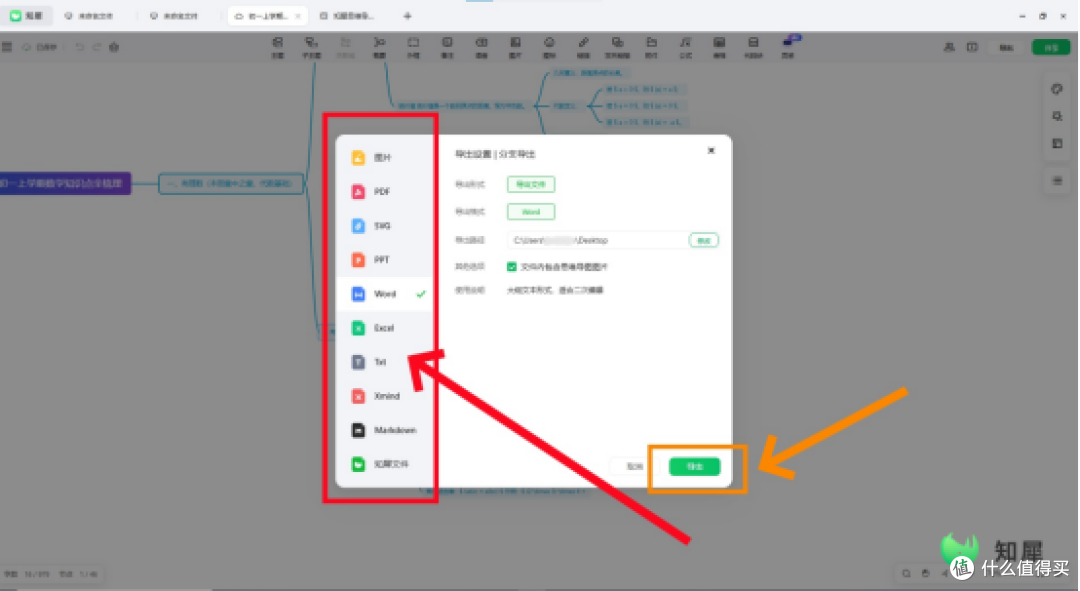The image size is (1080, 591).
Task: Close the 初一上学期 tab
Action: pyautogui.click(x=298, y=16)
